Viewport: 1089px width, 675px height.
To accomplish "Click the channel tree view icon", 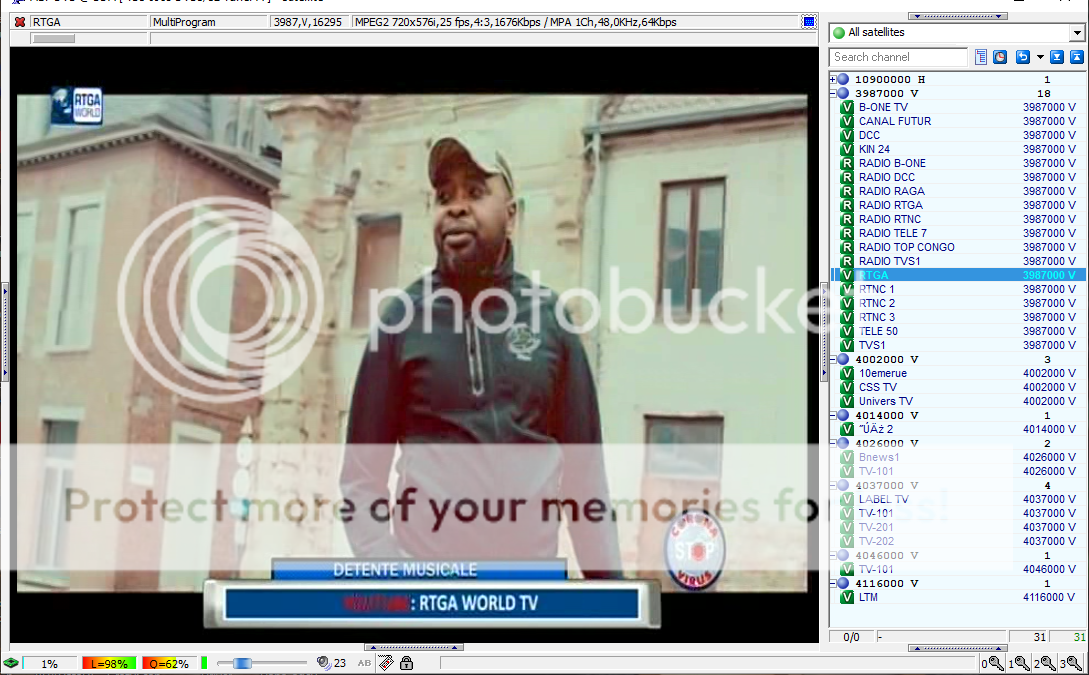I will pos(981,57).
